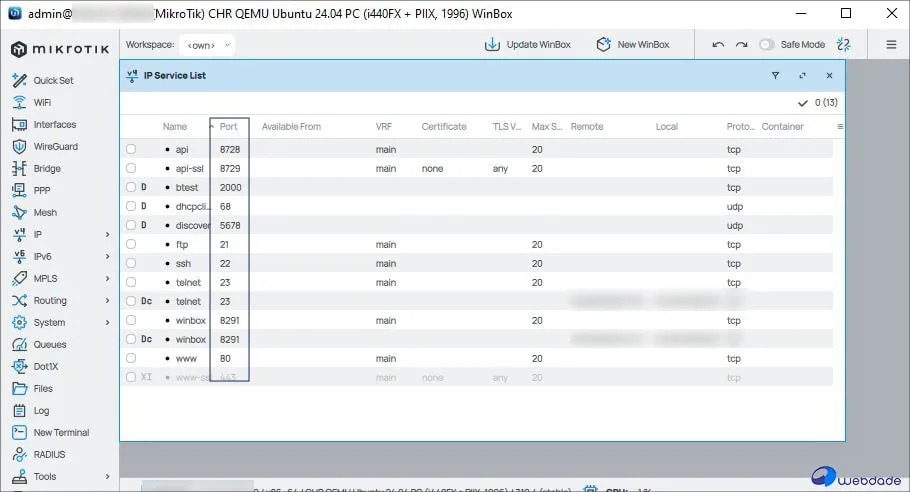Open the New Terminal sidebar item
This screenshot has height=492, width=910.
click(60, 433)
